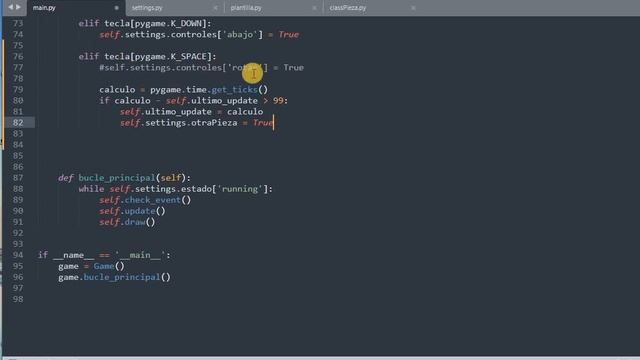The width and height of the screenshot is (640, 360).
Task: Close the settings.py tab
Action: 216,8
